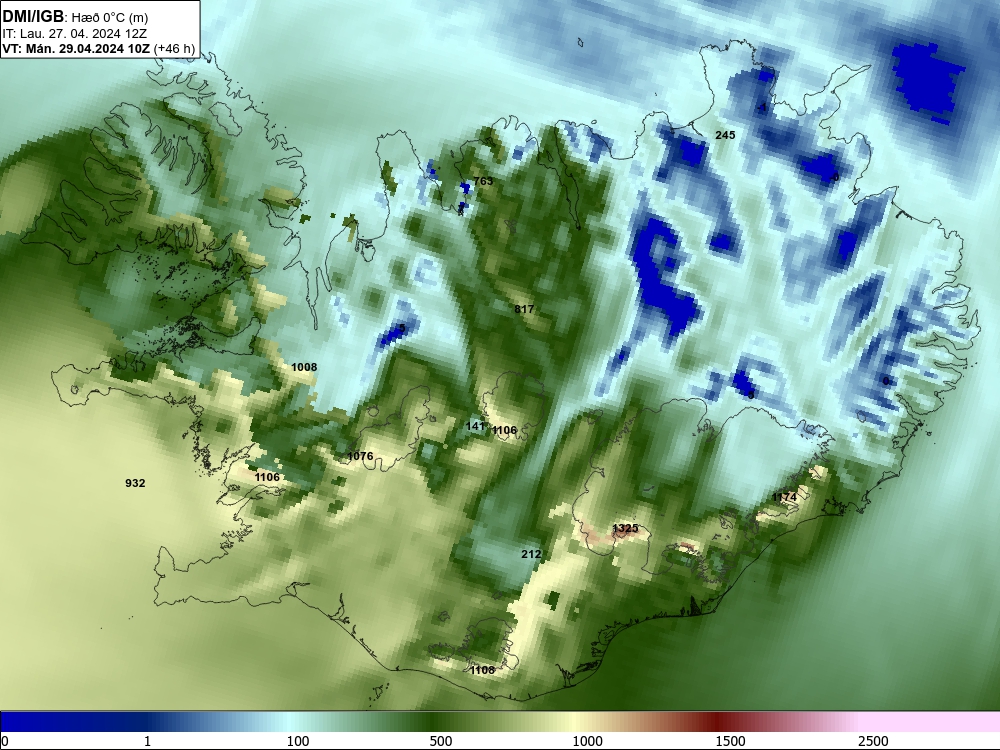1000x750 pixels.
Task: Click the 1008 height value on map
Action: (304, 367)
